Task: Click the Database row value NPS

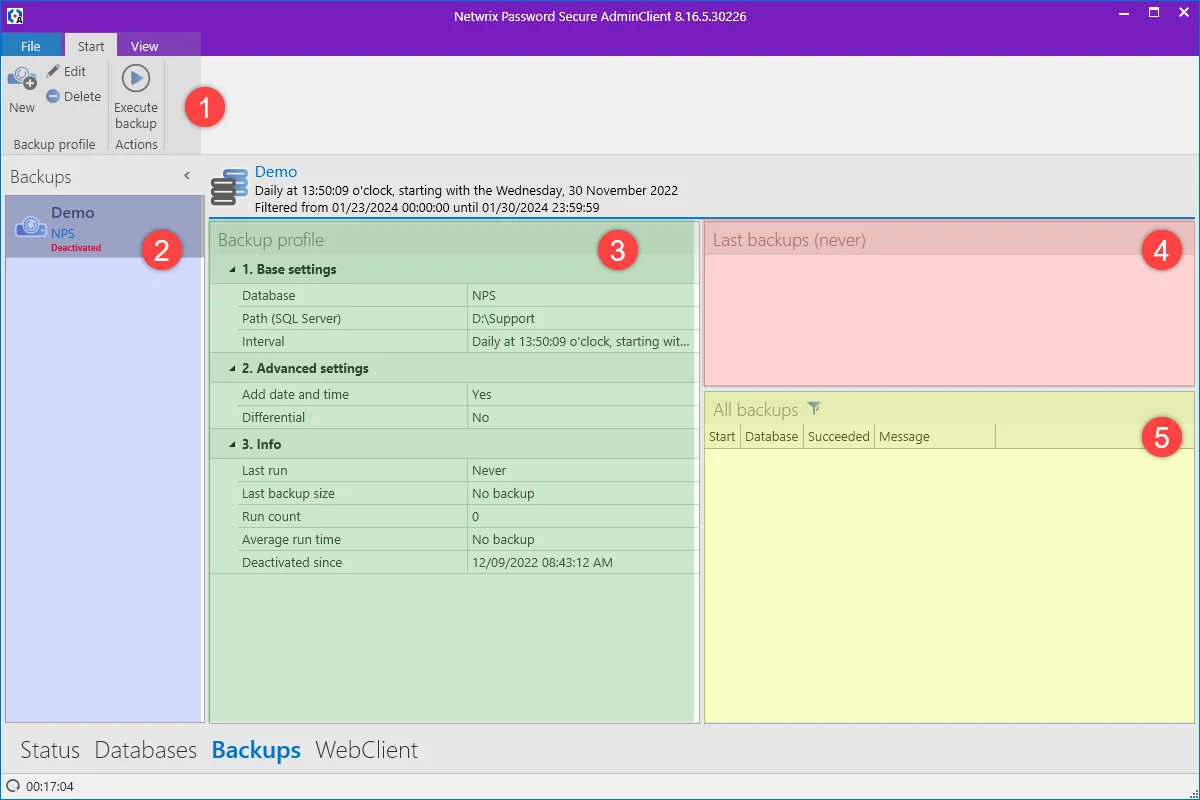Action: click(x=484, y=296)
